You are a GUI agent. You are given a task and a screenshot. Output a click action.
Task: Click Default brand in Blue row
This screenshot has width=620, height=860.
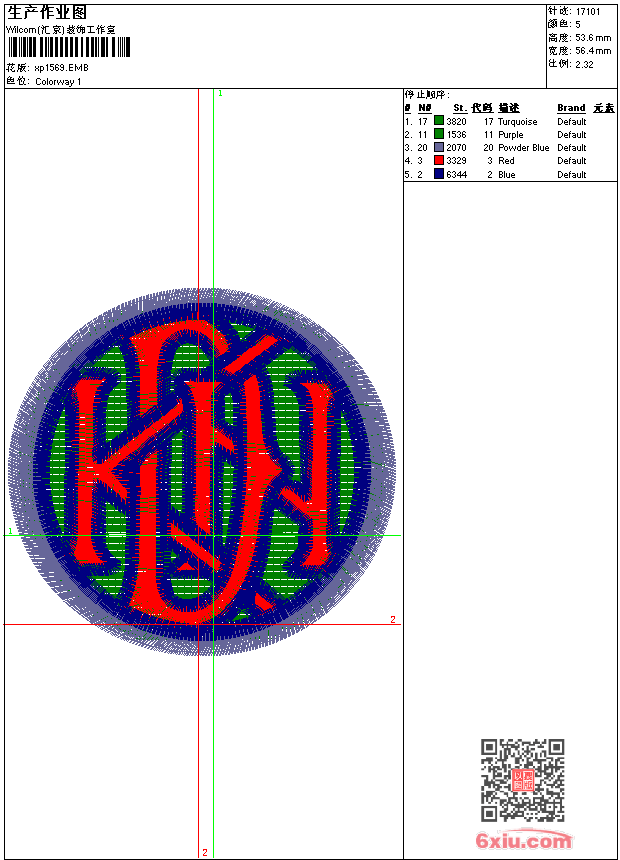pyautogui.click(x=572, y=175)
